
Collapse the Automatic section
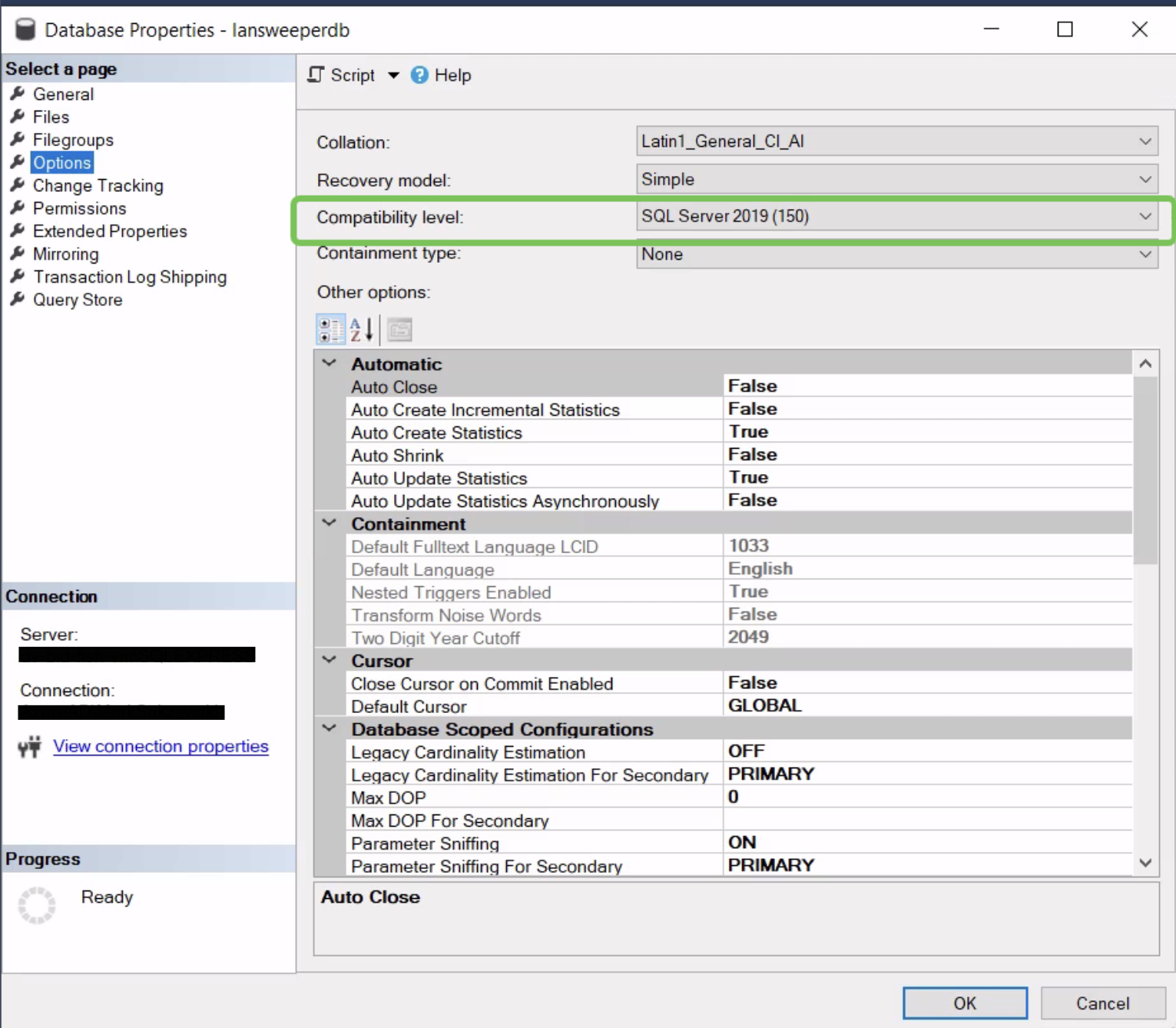point(330,363)
